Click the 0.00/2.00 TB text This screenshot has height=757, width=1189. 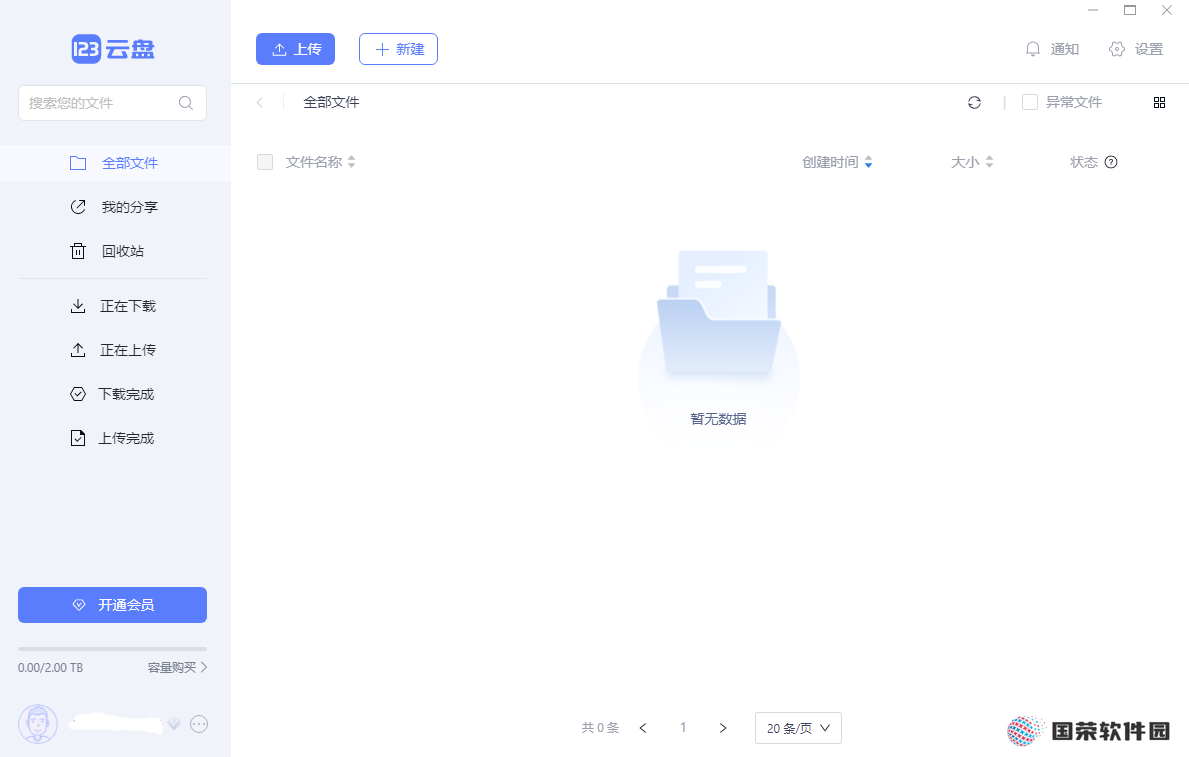51,667
